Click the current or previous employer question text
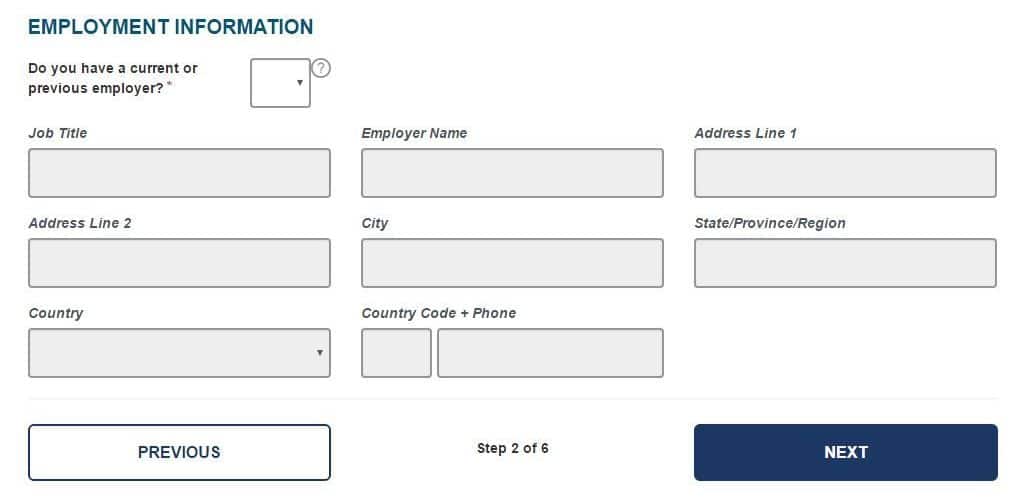This screenshot has height=497, width=1017. click(113, 78)
